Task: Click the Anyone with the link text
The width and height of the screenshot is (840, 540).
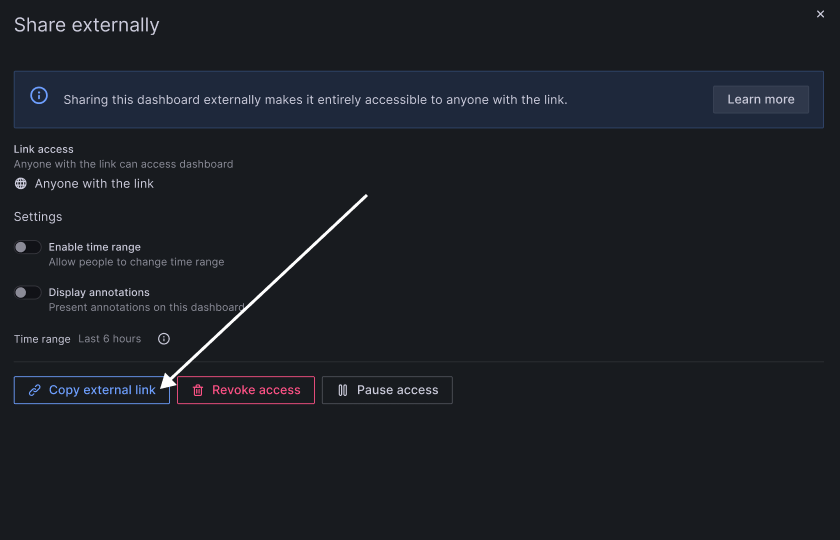Action: click(94, 184)
